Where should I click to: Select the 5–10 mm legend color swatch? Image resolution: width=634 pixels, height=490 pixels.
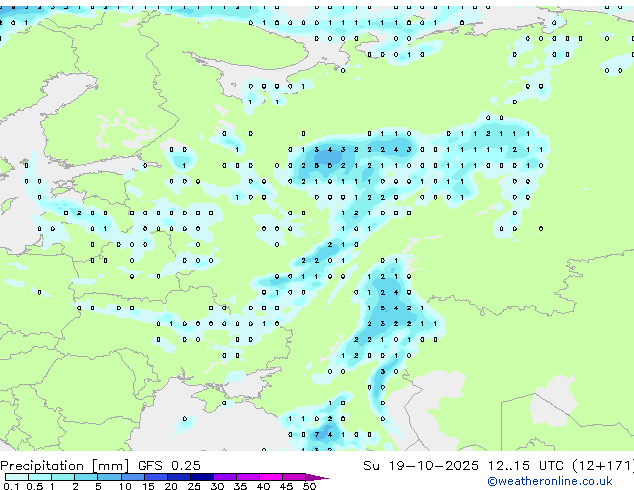(109, 477)
